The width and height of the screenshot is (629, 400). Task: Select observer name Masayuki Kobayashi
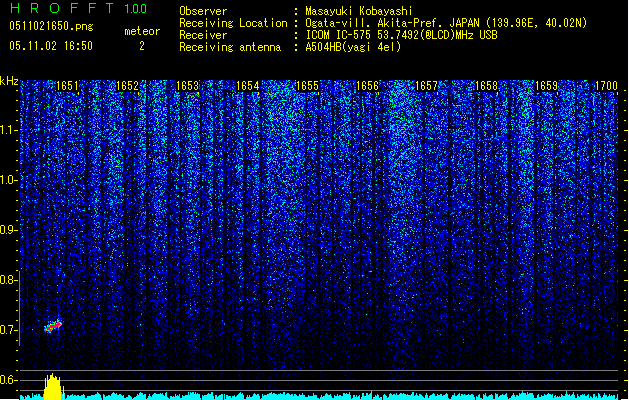click(x=359, y=11)
